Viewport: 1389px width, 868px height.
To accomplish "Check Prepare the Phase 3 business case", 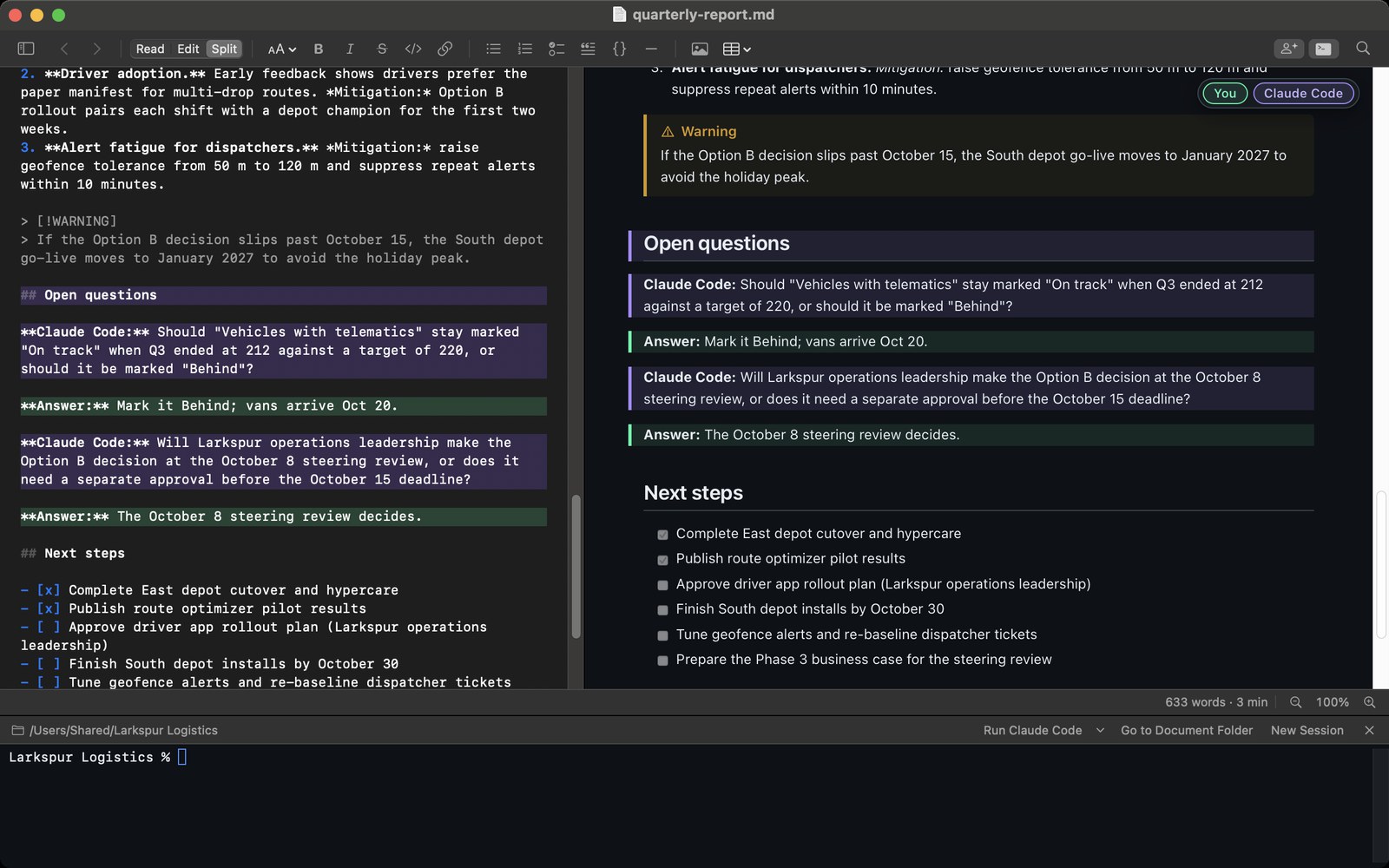I will pyautogui.click(x=662, y=661).
